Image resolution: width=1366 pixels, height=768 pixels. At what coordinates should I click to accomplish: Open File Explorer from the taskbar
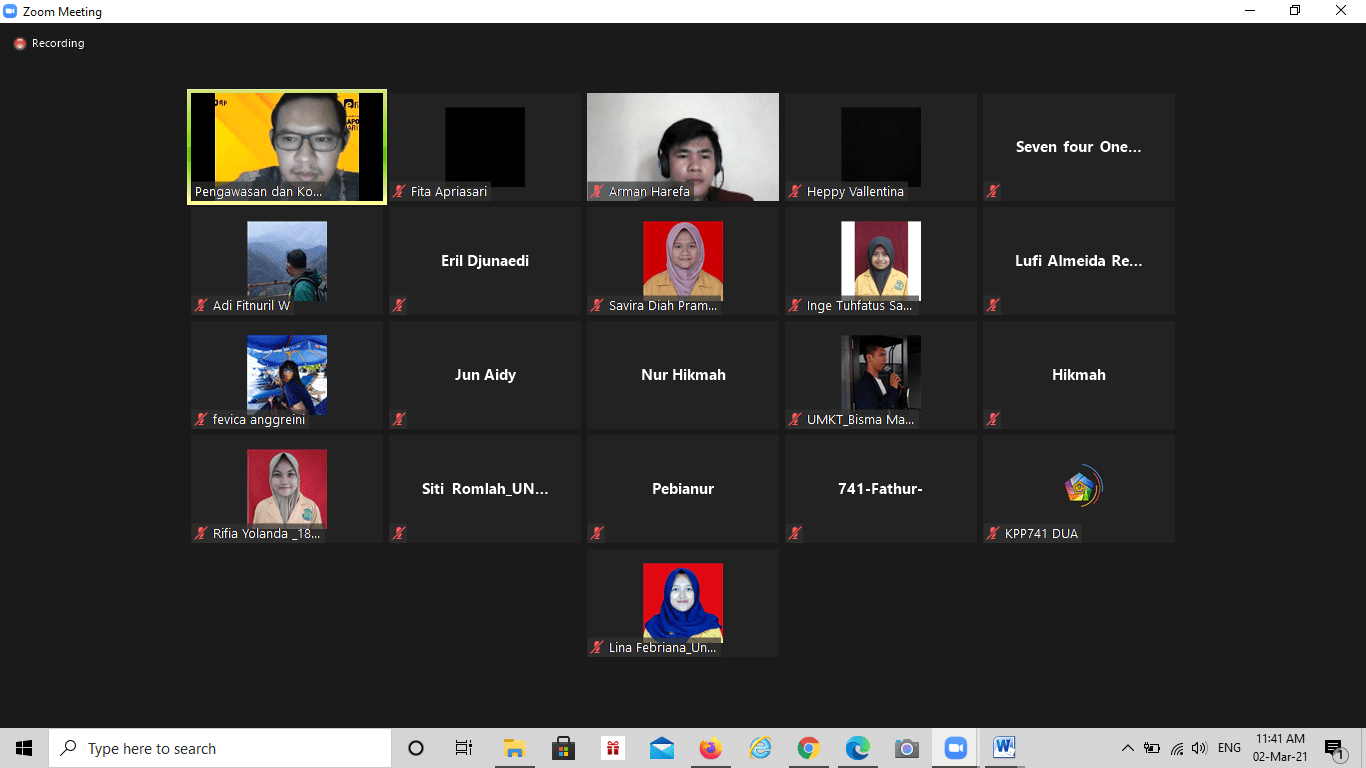(515, 748)
